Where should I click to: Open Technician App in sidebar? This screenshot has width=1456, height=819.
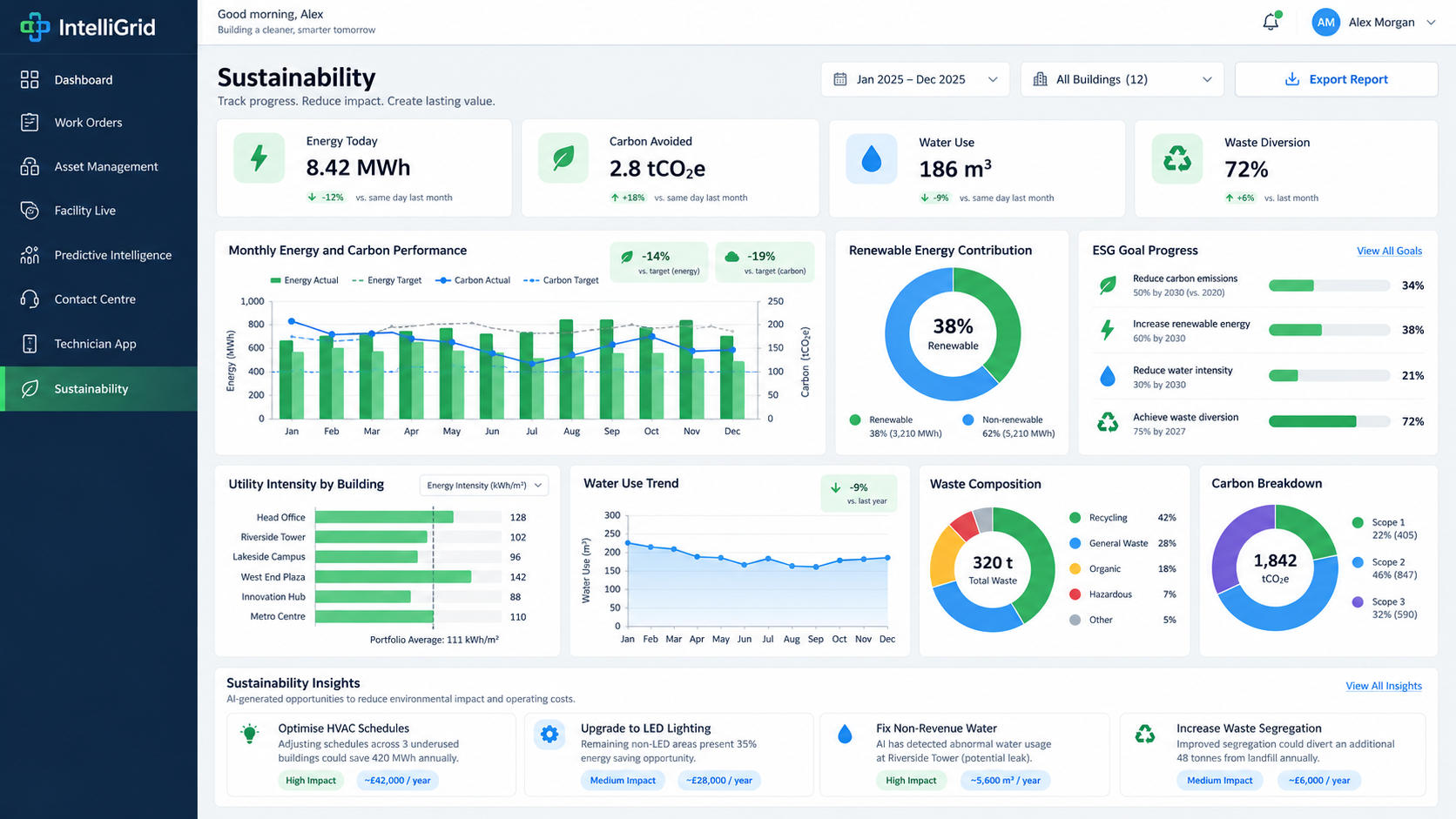[x=98, y=344]
